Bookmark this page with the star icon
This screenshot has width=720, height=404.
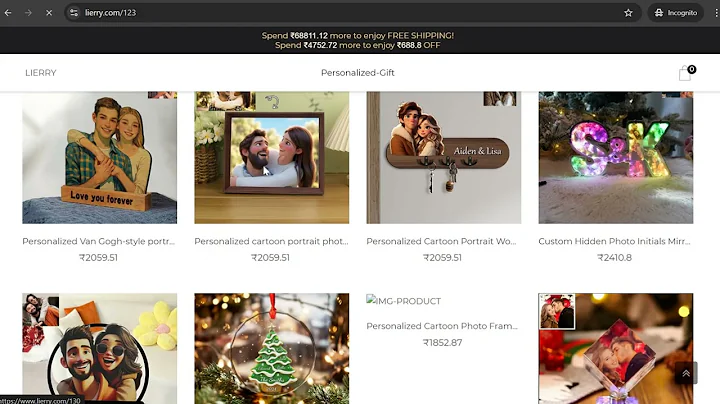click(x=628, y=13)
